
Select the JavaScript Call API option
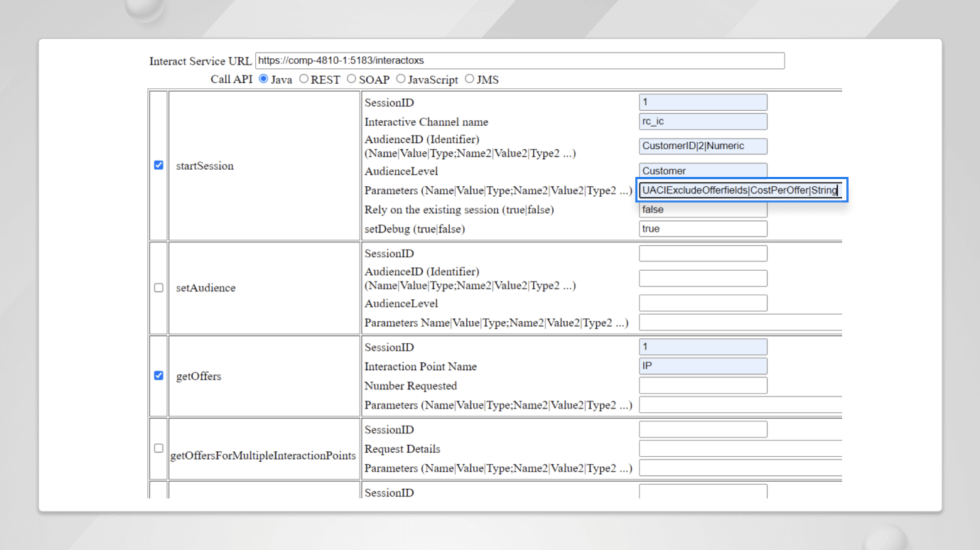(x=401, y=79)
